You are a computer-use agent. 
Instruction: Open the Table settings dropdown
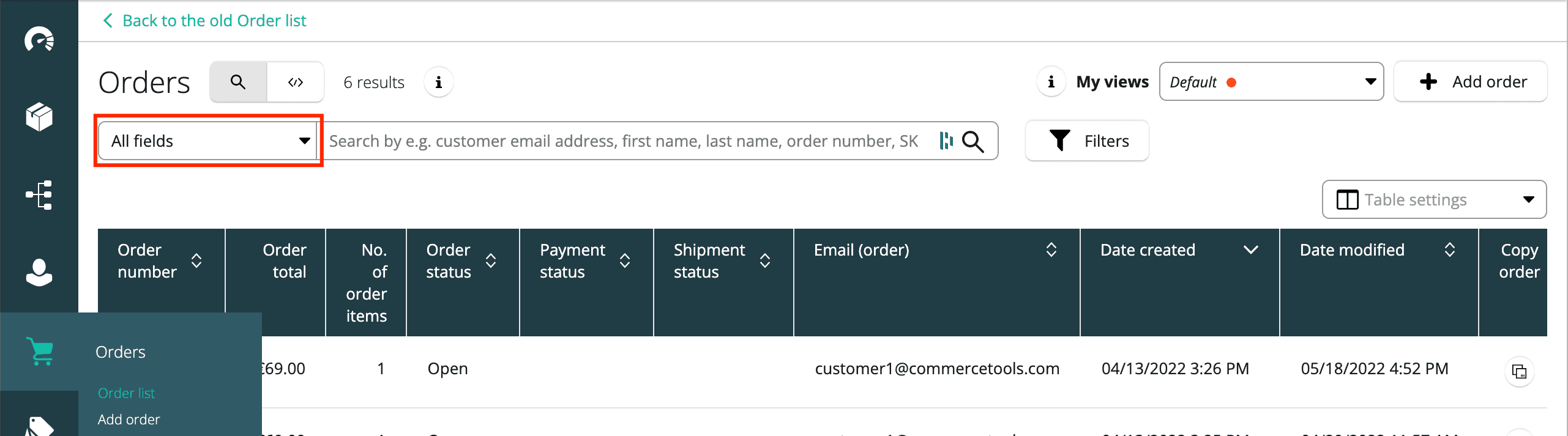pyautogui.click(x=1433, y=200)
